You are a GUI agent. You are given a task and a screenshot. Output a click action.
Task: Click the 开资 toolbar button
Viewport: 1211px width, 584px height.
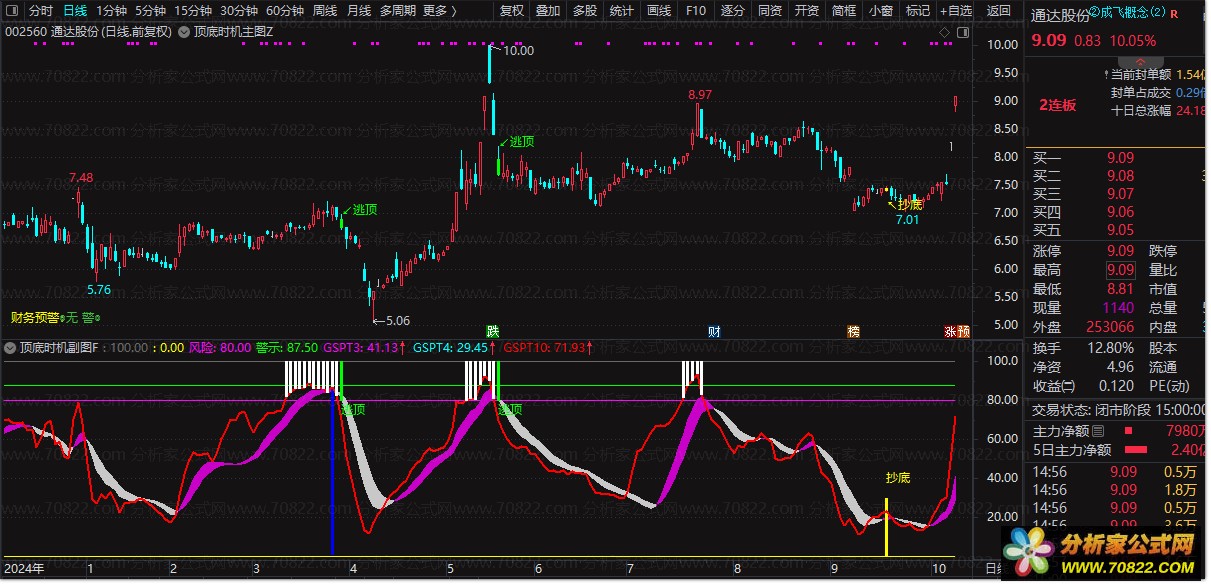tap(807, 11)
